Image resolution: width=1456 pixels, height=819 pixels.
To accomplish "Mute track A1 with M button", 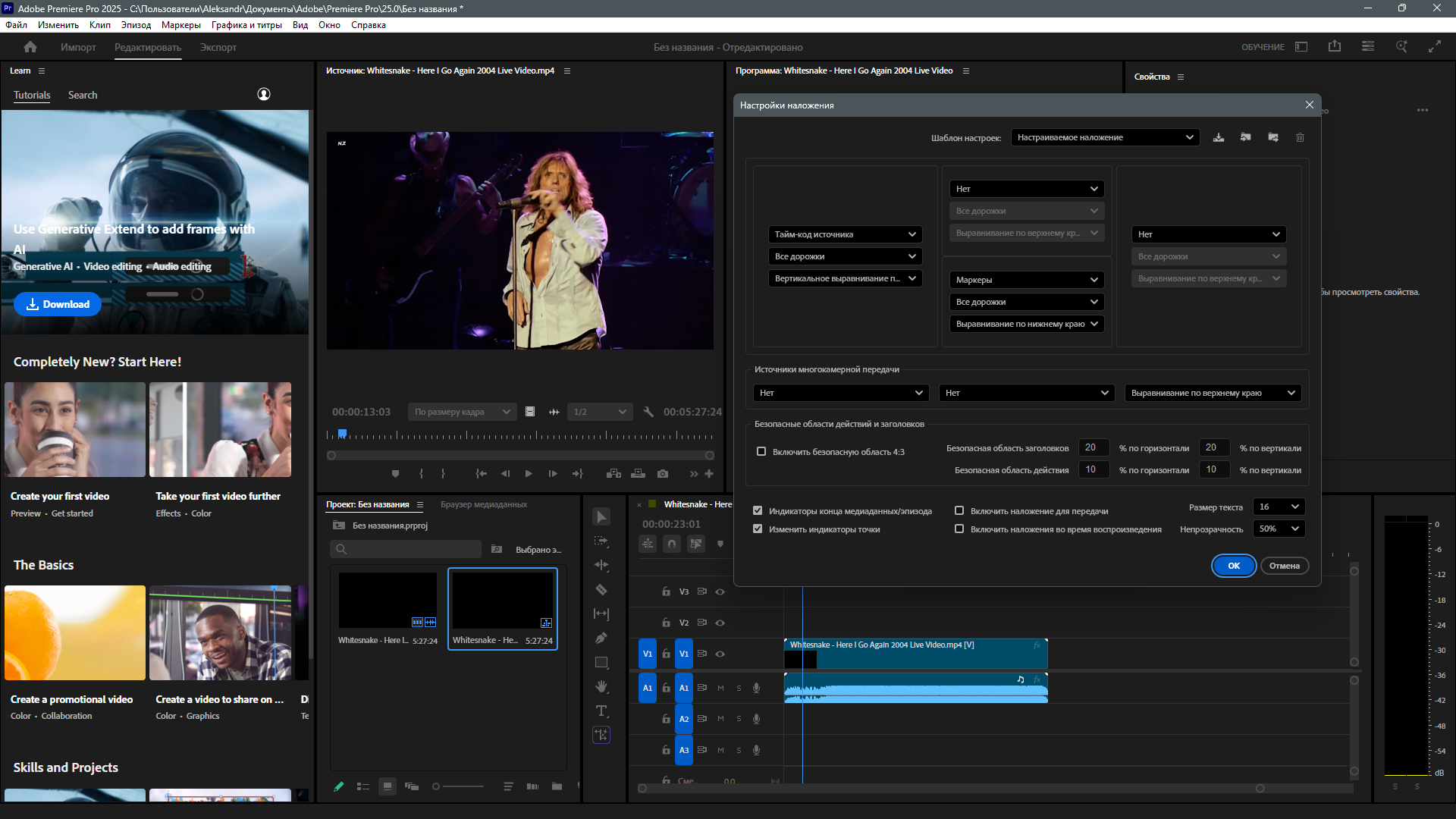I will [720, 689].
